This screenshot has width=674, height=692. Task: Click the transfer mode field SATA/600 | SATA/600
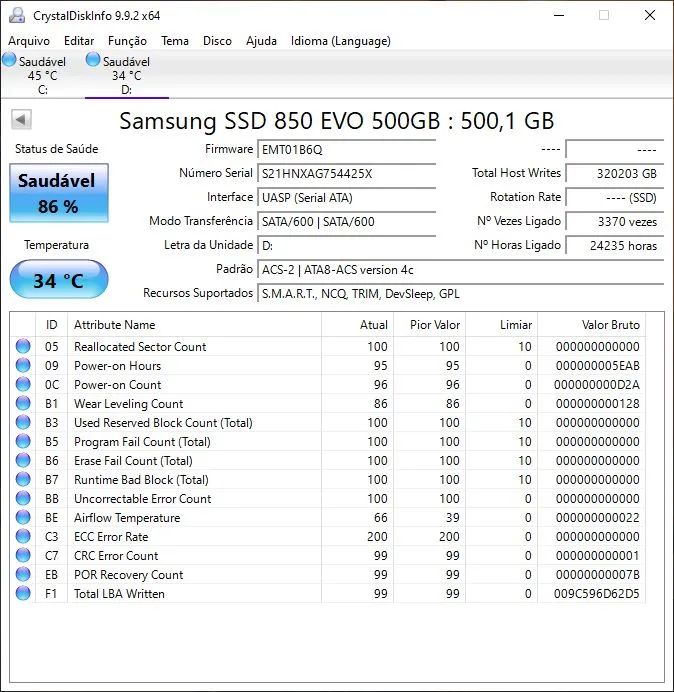(347, 221)
